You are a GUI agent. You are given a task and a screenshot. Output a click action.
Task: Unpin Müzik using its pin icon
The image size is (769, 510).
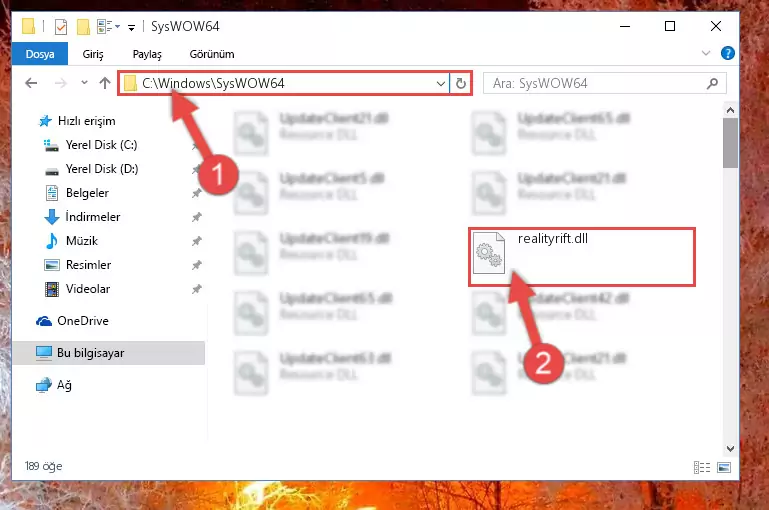197,241
